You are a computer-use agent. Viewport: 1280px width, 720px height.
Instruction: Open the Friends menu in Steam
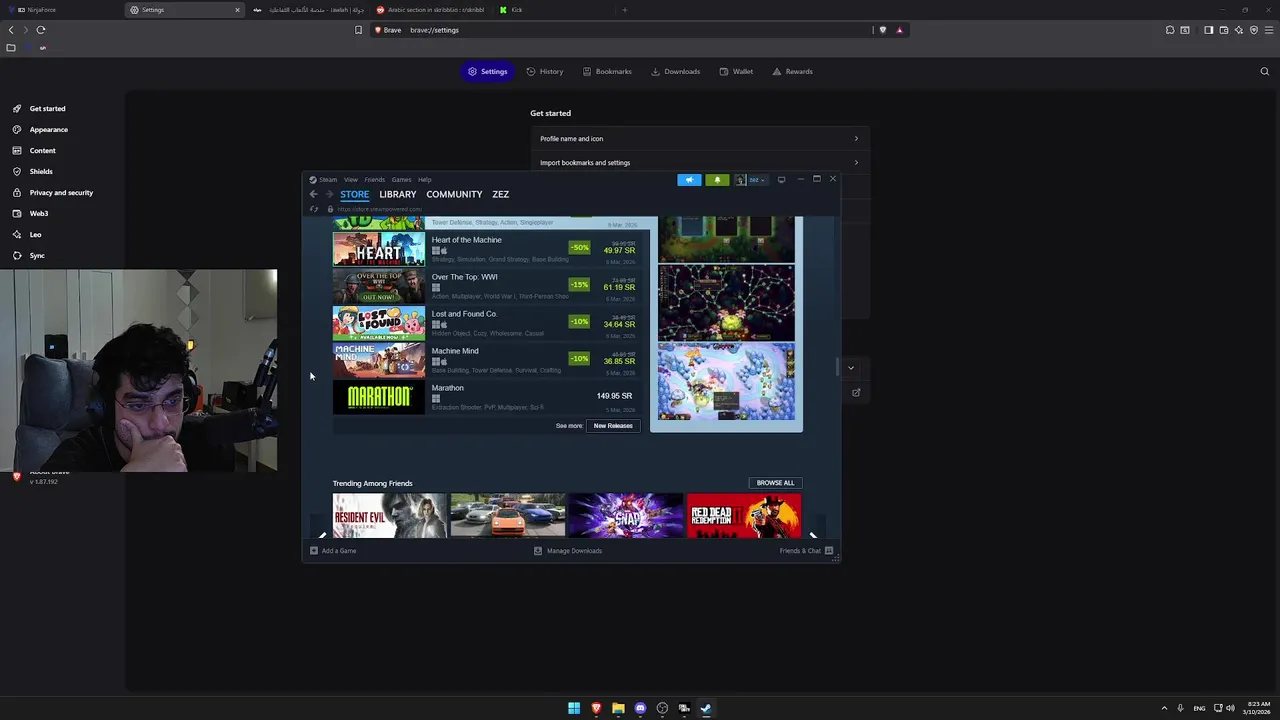(375, 180)
